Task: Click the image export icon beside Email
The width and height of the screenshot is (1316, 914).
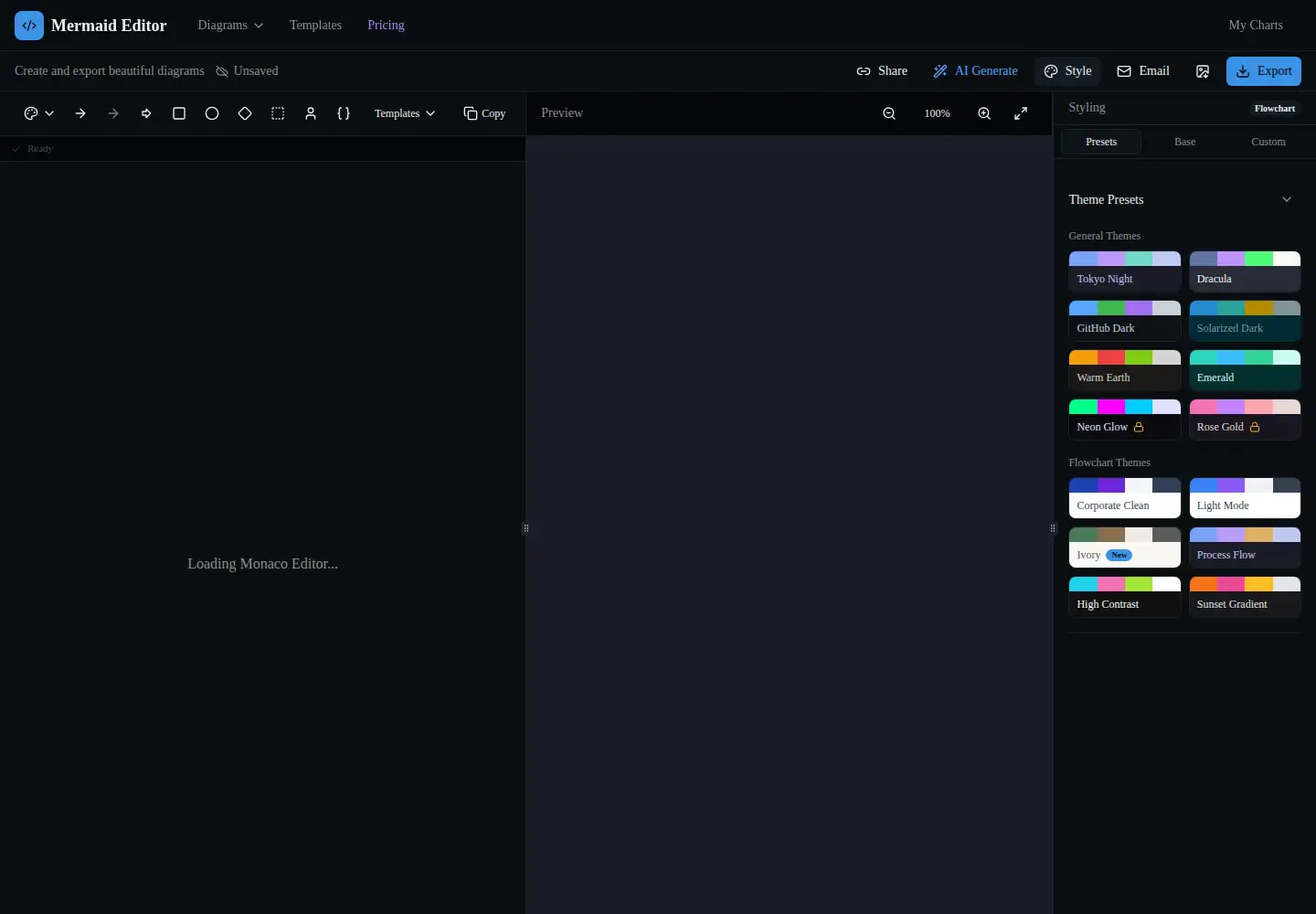Action: pos(1203,71)
